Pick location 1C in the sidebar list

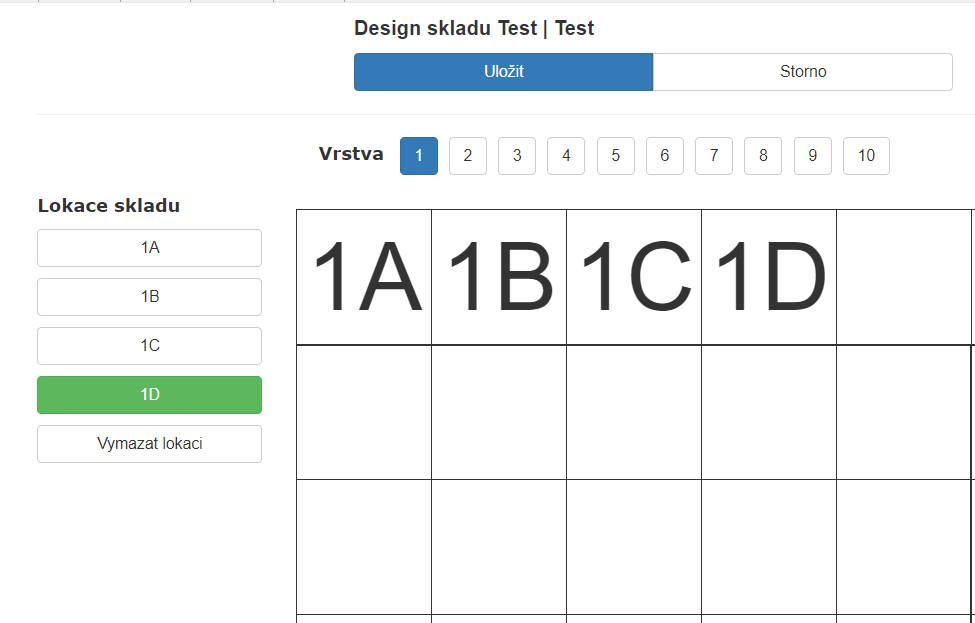click(x=149, y=346)
